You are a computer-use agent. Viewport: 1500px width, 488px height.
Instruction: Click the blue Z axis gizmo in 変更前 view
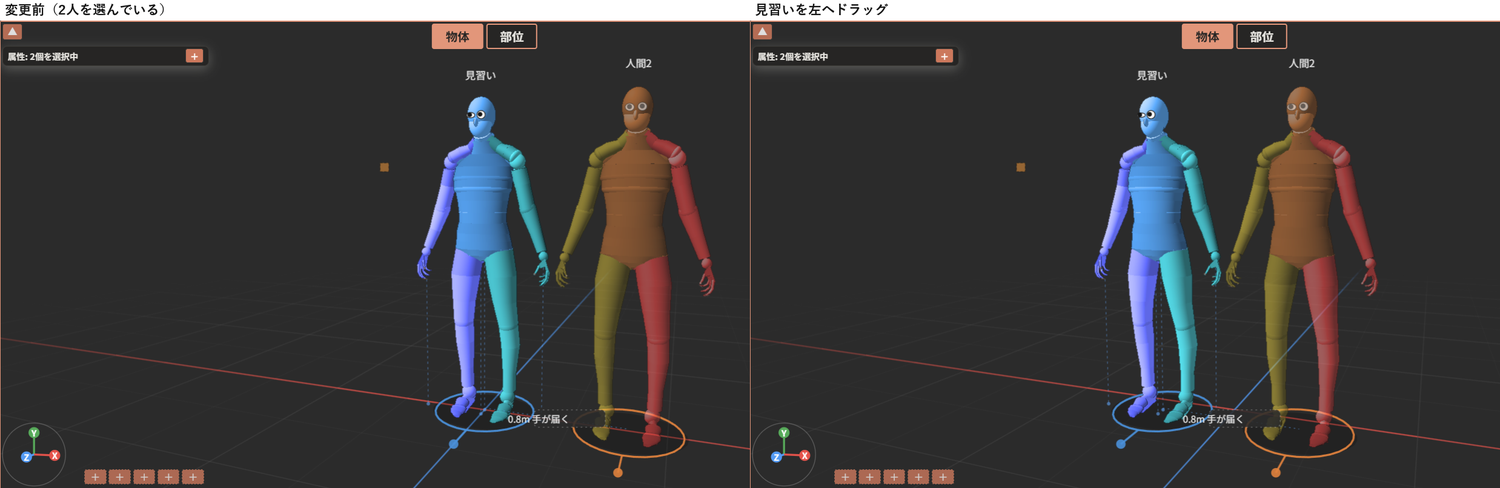26,457
